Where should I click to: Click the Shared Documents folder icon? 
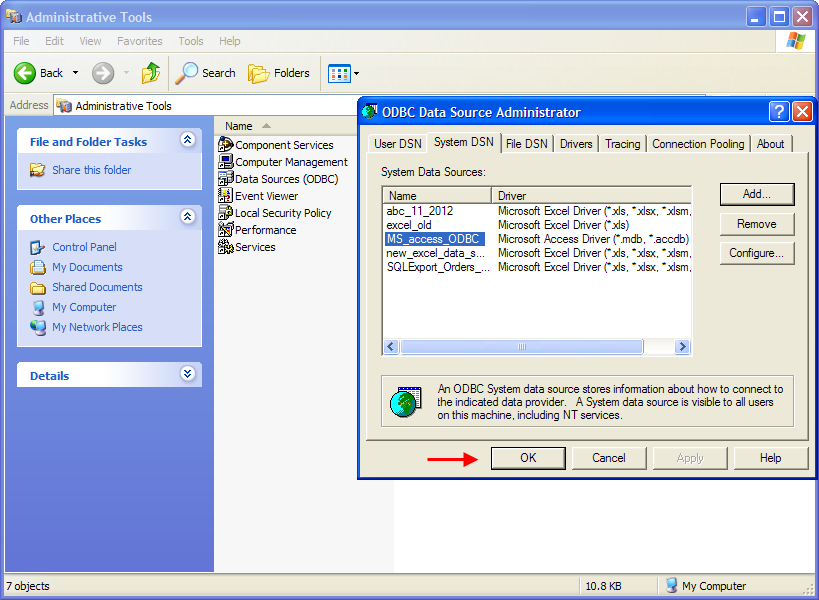[x=38, y=287]
